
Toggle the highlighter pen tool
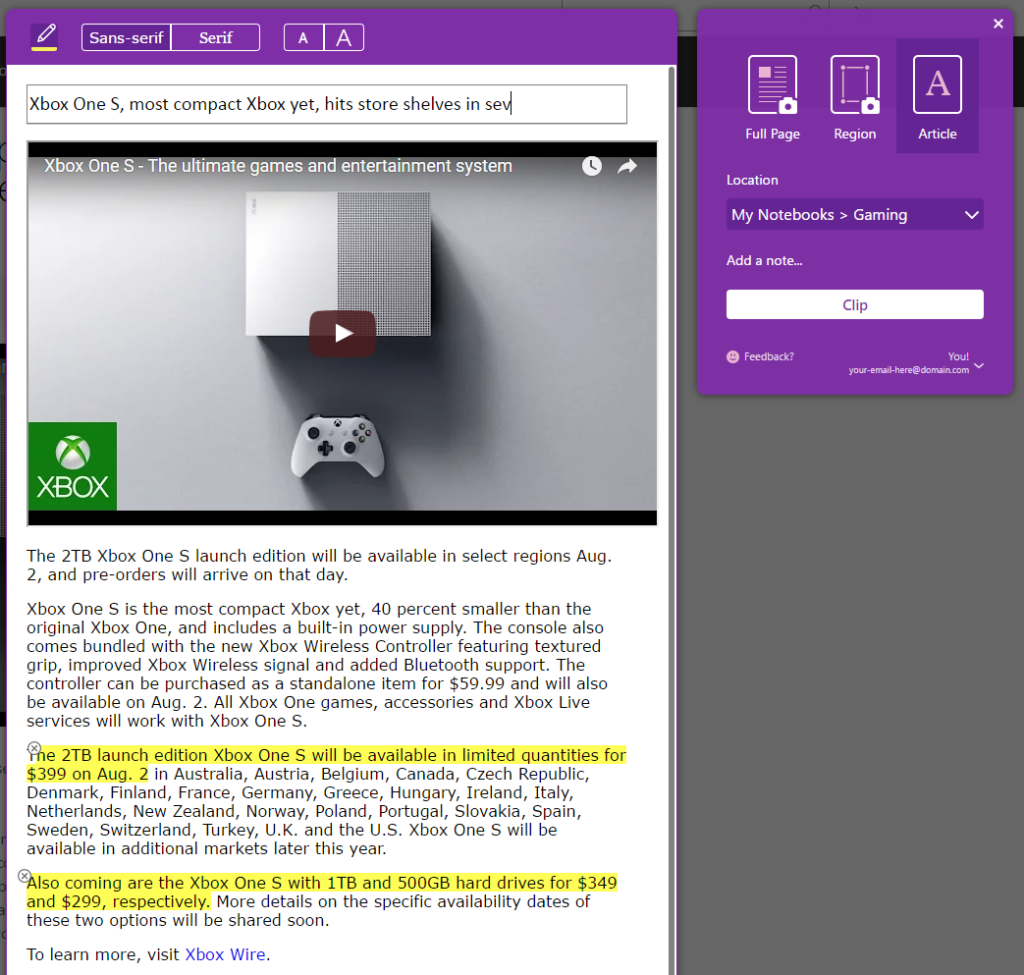pos(44,37)
